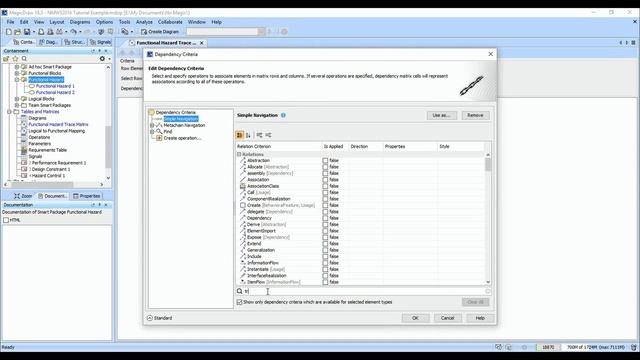Select Functional Hazard 1 in tree
Viewport: 640px width, 360px height.
pyautogui.click(x=55, y=86)
